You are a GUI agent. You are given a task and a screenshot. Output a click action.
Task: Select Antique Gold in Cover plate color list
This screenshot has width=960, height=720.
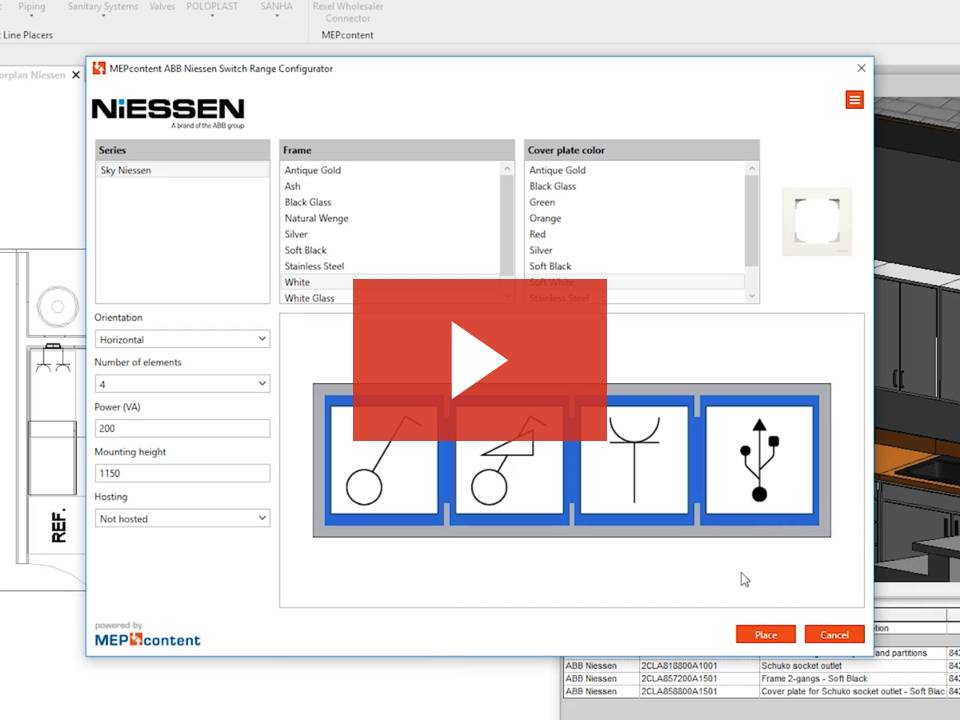[x=557, y=170]
